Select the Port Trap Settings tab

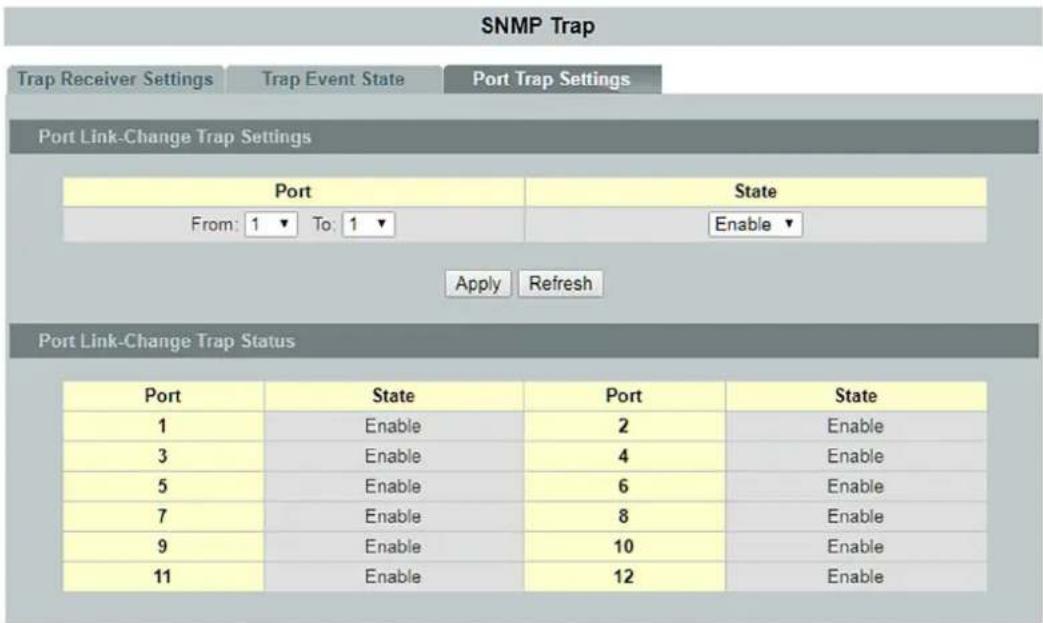click(551, 79)
